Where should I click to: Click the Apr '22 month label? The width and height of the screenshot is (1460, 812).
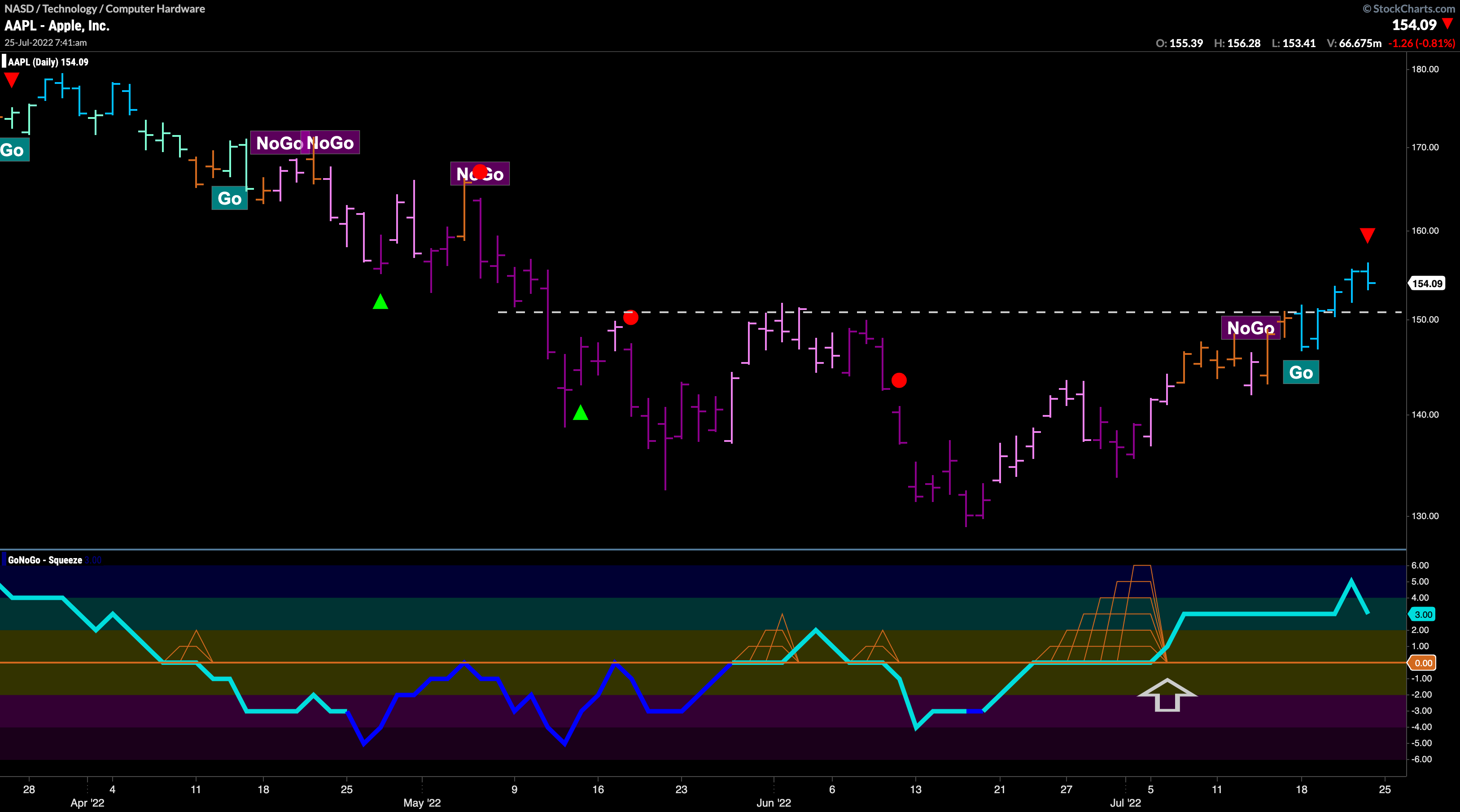click(x=87, y=803)
